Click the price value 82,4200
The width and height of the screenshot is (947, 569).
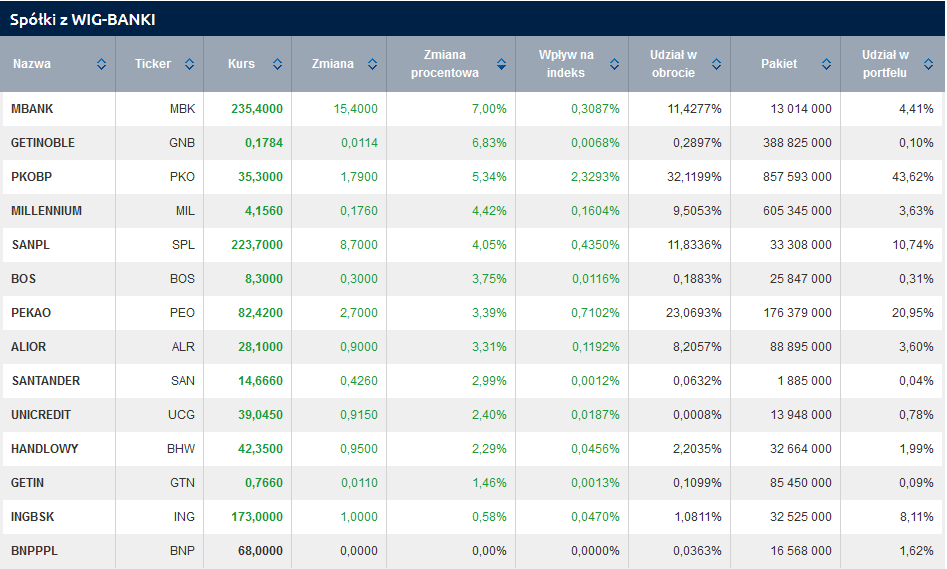click(x=260, y=313)
